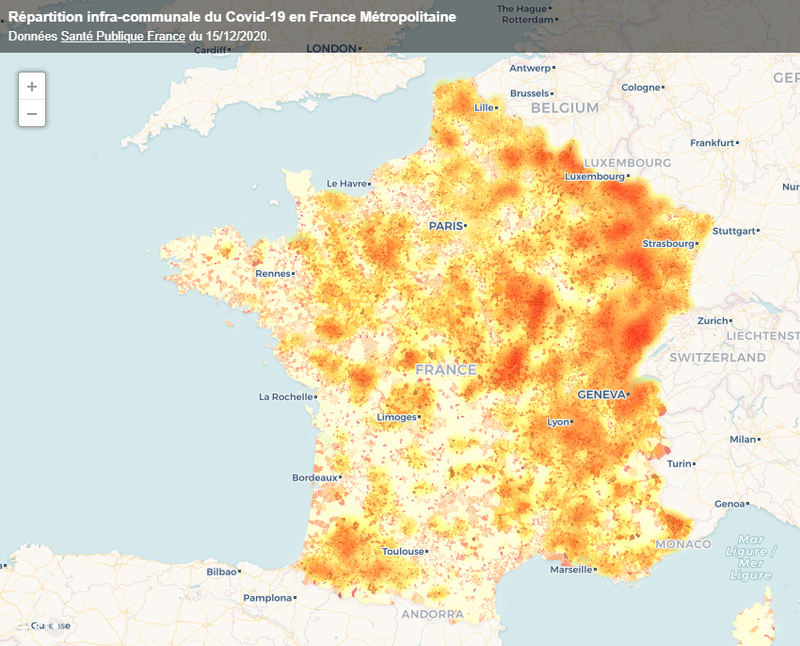This screenshot has width=800, height=646.
Task: Click the Pamplona label
Action: 267,598
